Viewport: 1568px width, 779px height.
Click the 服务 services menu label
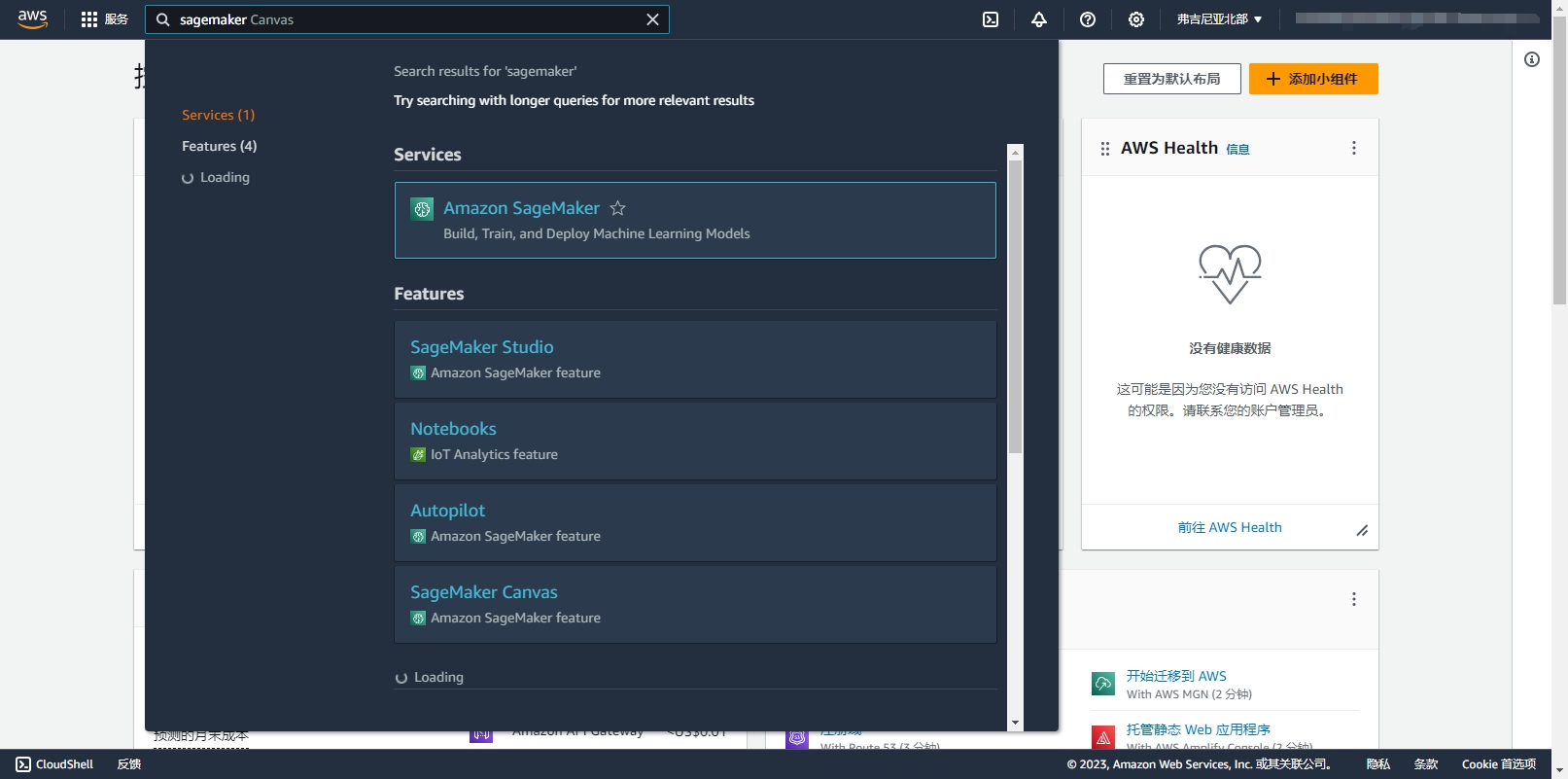[117, 19]
